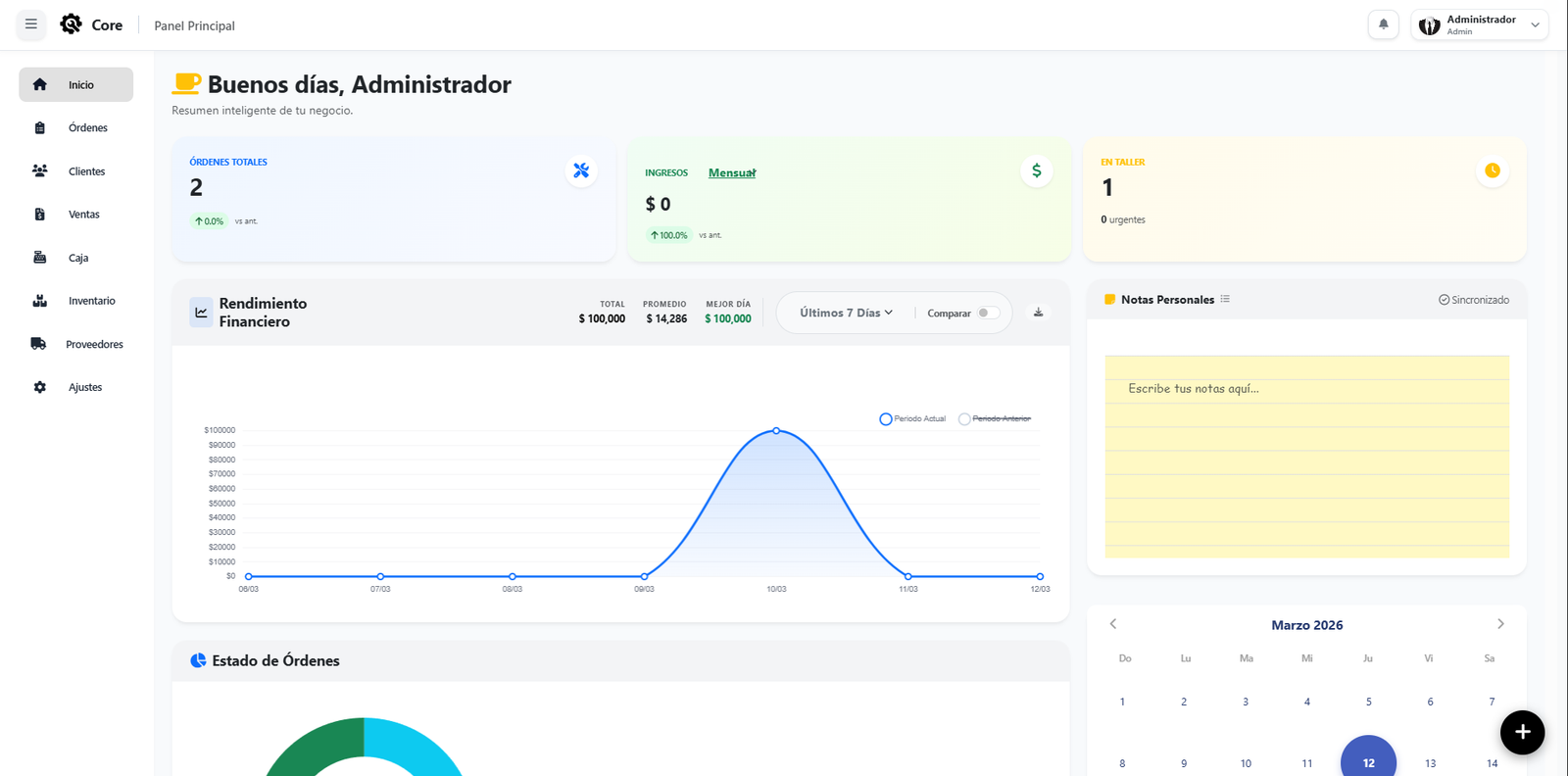Click the 09/03 chart data point

tap(644, 576)
